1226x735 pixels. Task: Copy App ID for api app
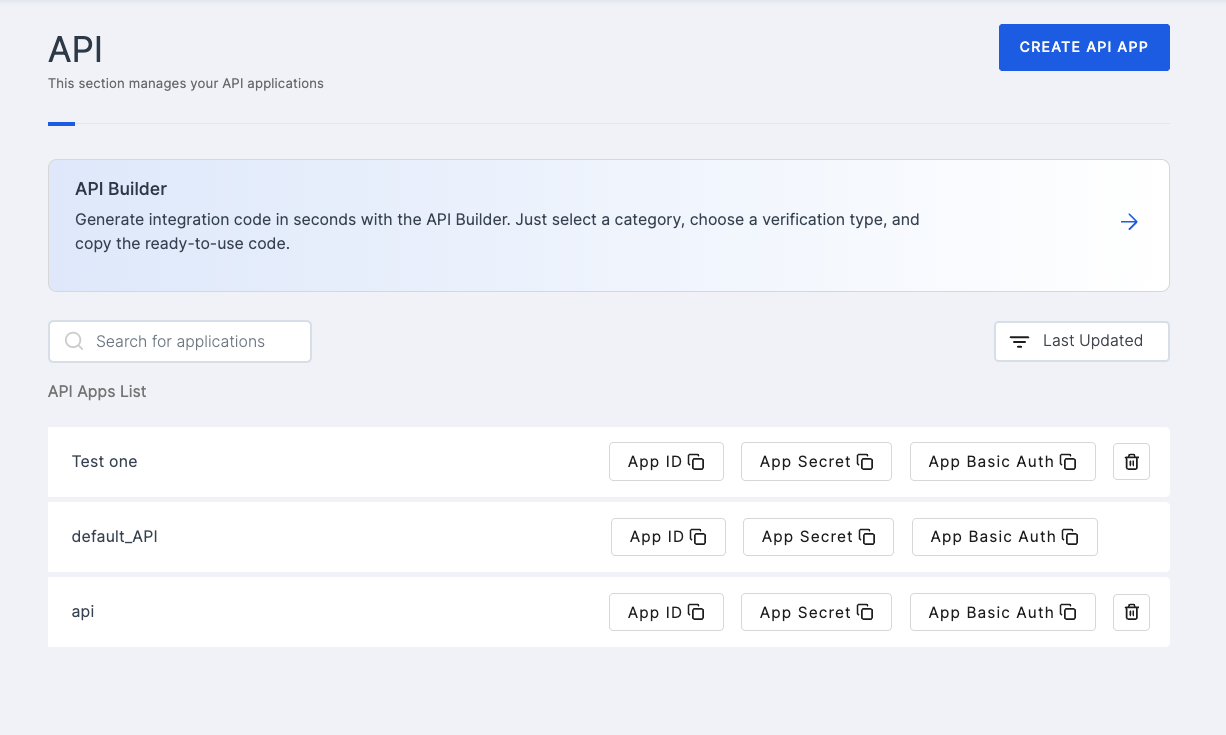tap(666, 612)
